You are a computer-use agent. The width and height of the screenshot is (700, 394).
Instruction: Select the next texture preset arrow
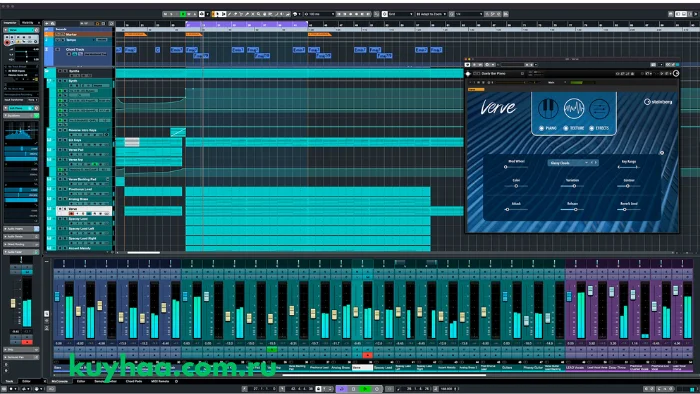coord(596,163)
